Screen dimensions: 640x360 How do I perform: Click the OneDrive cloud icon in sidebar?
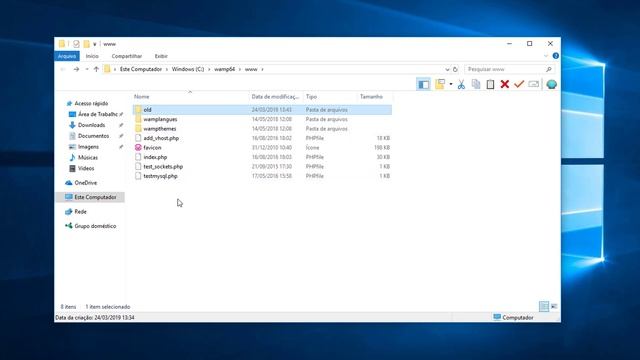pyautogui.click(x=69, y=183)
